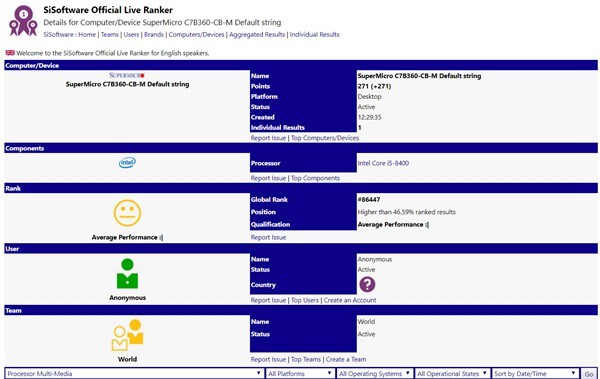Click the Average Performance neutral face icon
Viewport: 600px width, 379px height.
(127, 213)
